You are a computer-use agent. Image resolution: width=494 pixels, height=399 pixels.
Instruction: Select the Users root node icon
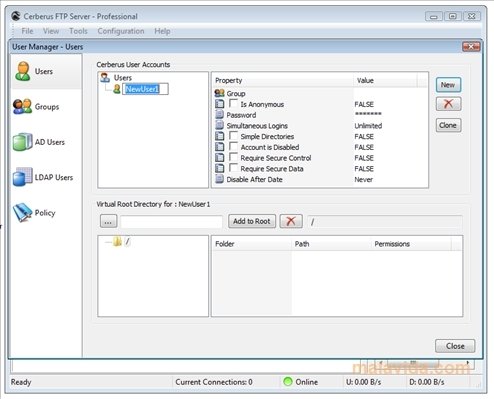tap(105, 78)
